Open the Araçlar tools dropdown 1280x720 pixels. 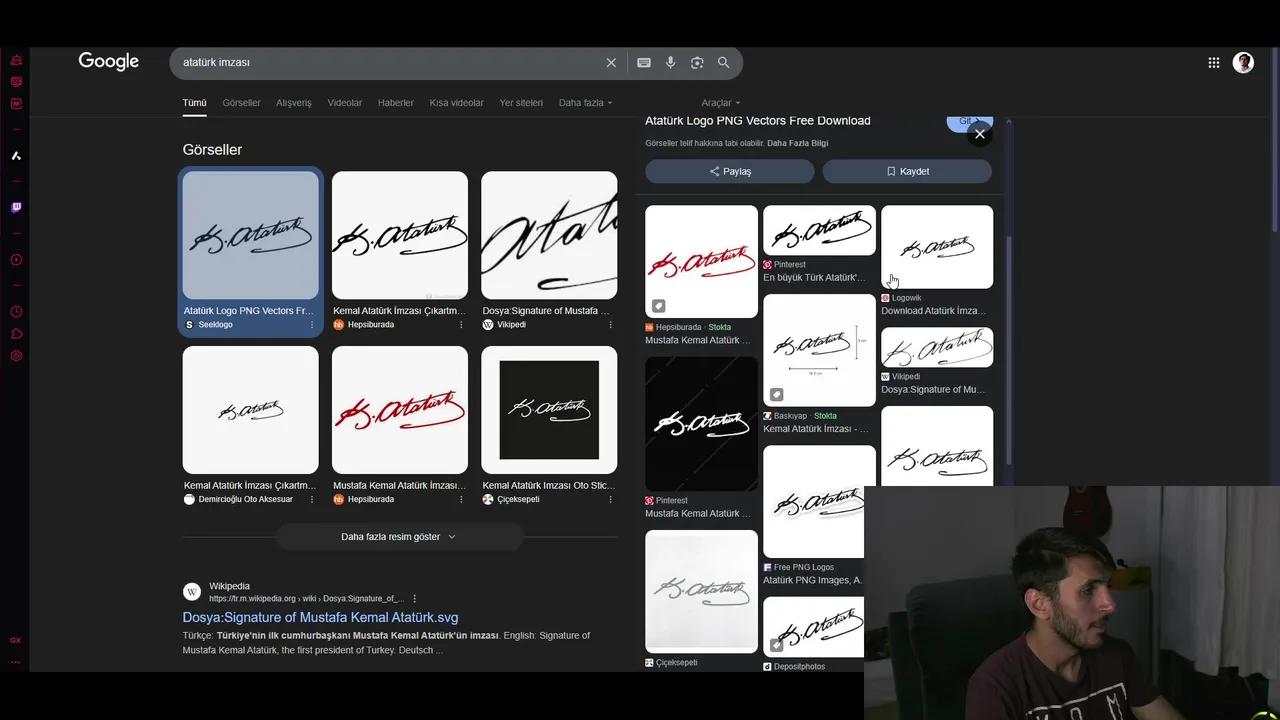point(721,103)
